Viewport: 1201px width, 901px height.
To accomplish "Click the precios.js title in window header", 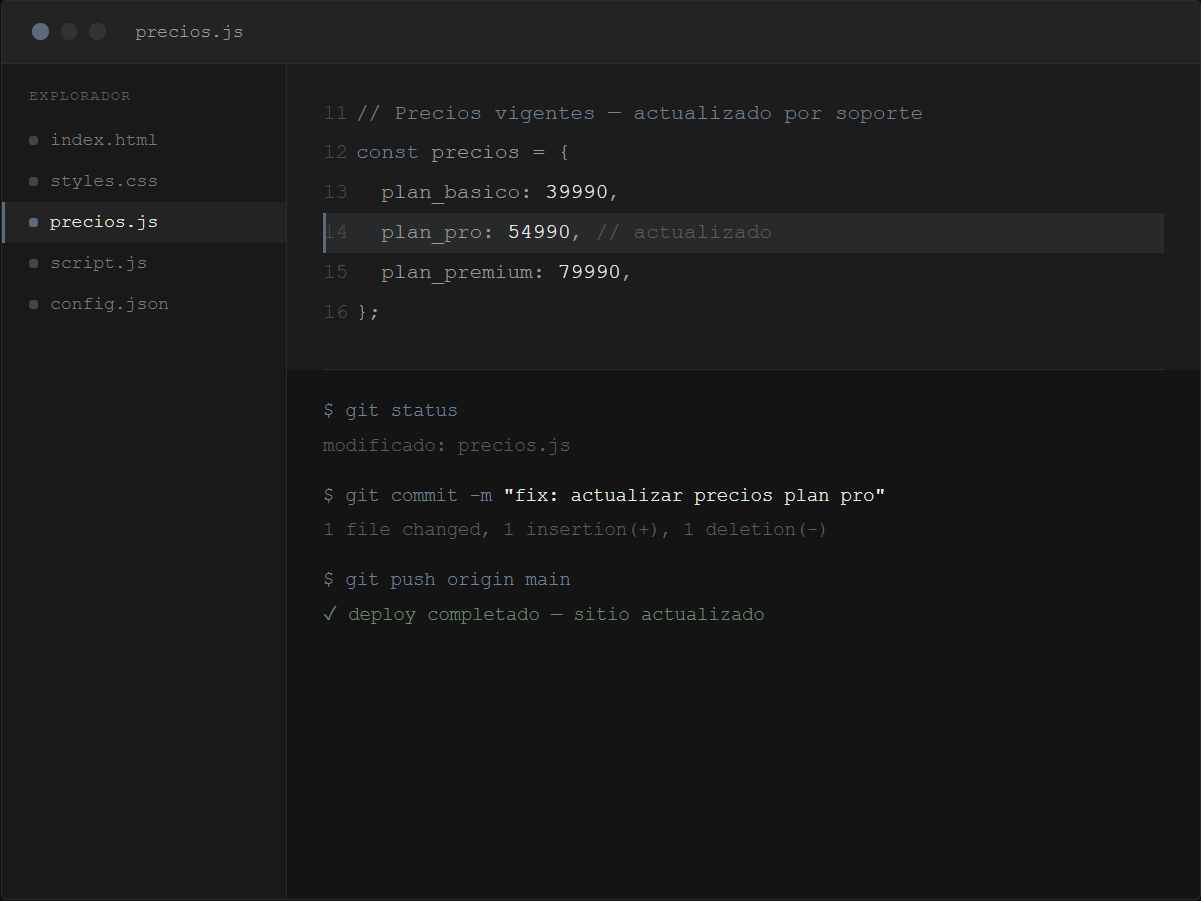I will (x=189, y=32).
